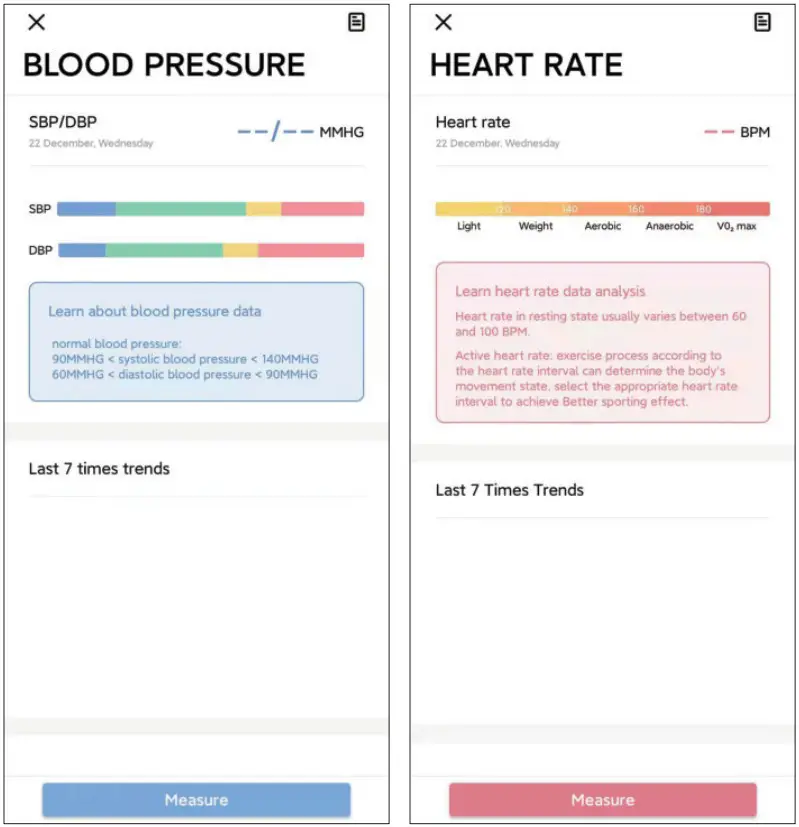Select the Light heart rate zone label
Viewport: 799px width, 827px height.
pos(468,227)
